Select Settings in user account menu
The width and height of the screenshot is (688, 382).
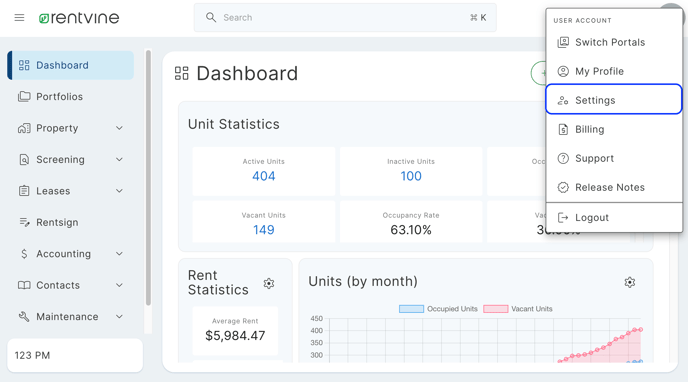tap(614, 100)
